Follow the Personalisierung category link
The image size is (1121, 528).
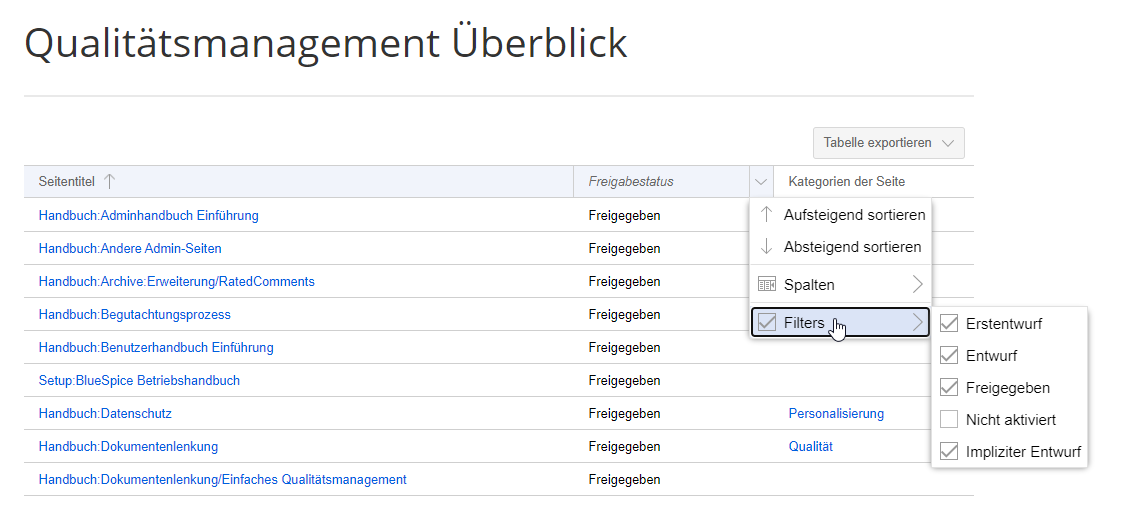coord(836,413)
